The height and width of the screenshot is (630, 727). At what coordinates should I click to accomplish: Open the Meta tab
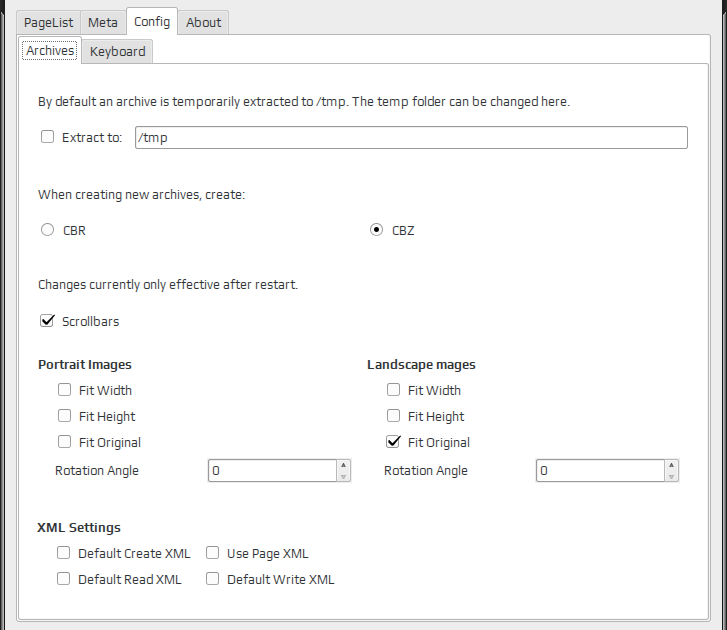click(103, 22)
